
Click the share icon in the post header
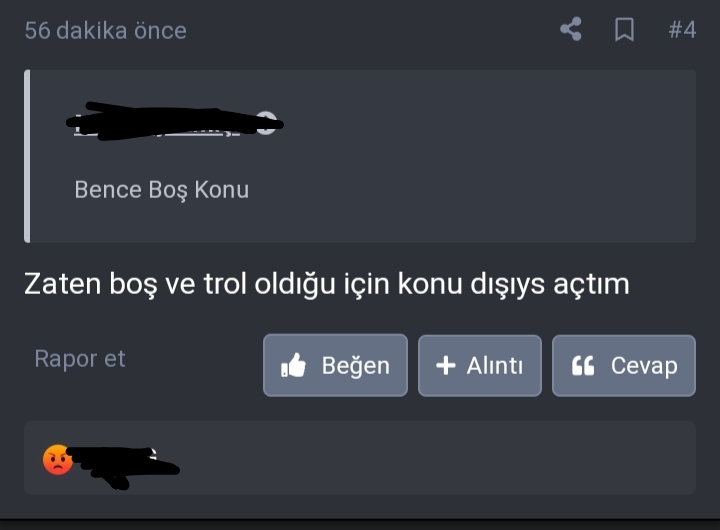tap(571, 29)
